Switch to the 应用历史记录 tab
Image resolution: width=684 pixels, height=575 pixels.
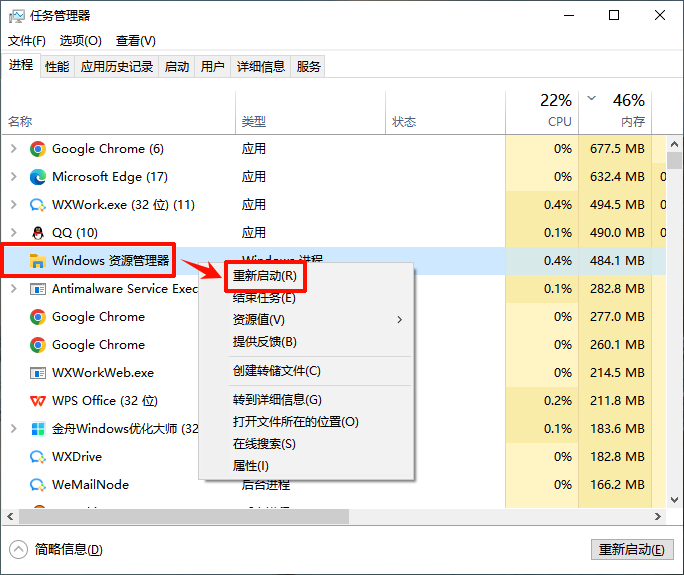[117, 67]
